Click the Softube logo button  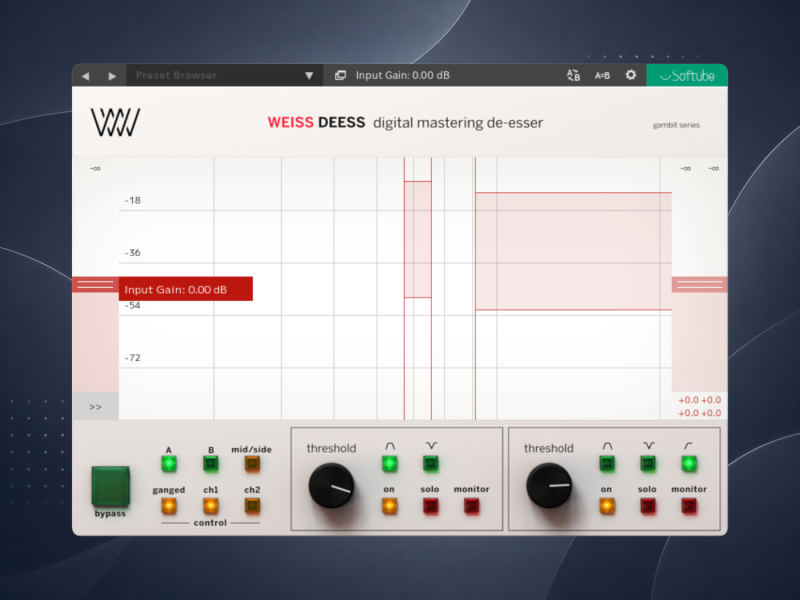point(687,76)
